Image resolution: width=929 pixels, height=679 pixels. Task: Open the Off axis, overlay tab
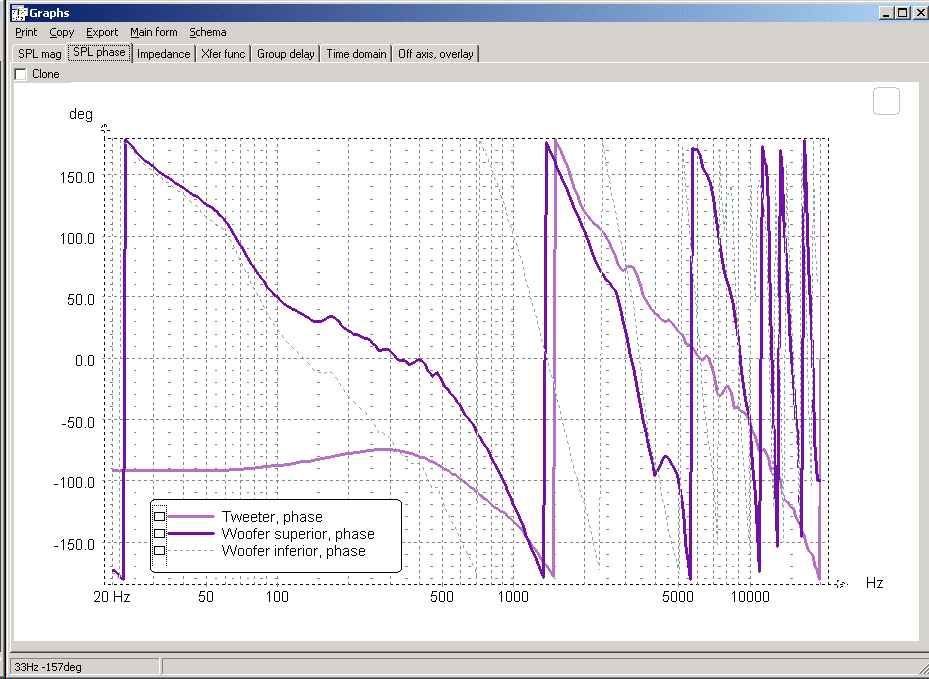pyautogui.click(x=435, y=54)
